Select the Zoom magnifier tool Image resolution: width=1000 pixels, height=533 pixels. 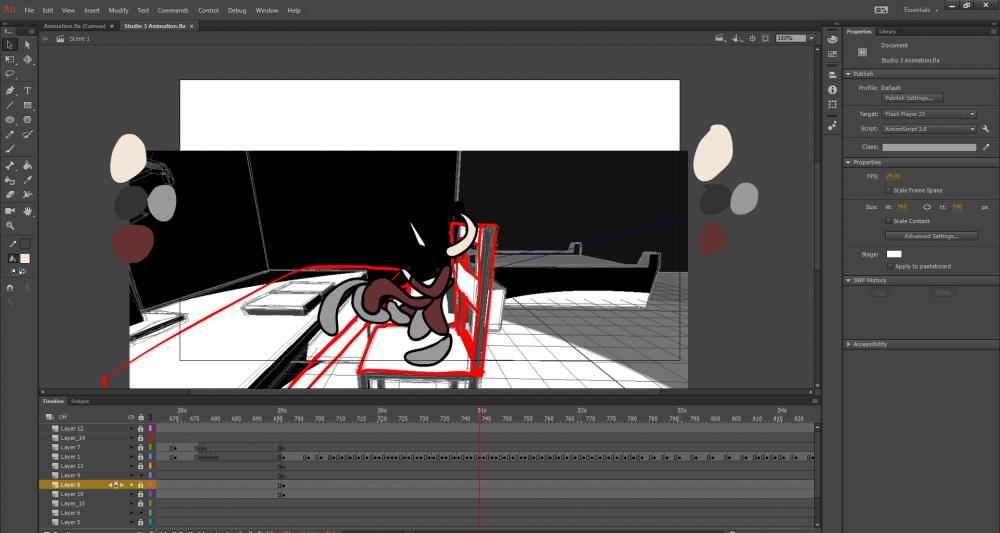[x=10, y=226]
